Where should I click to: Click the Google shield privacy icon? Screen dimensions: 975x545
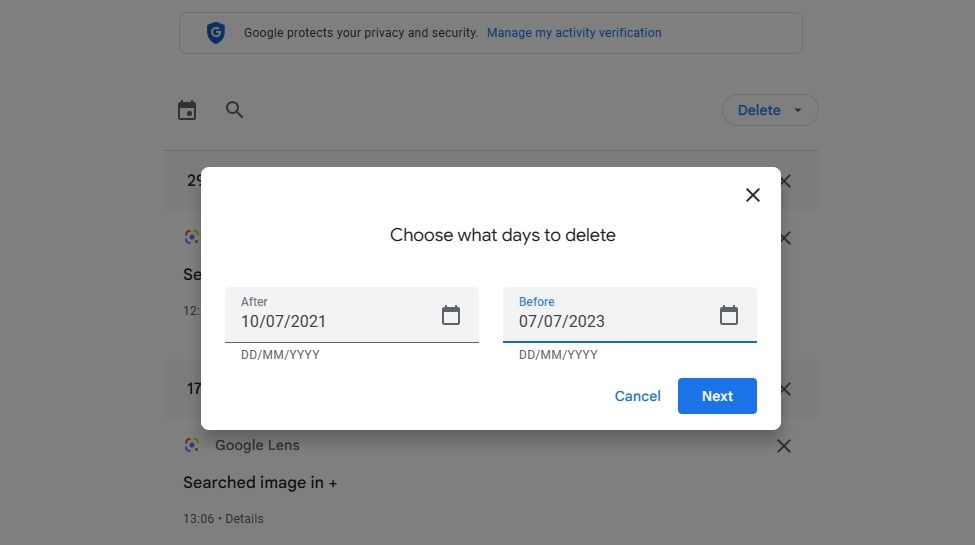click(x=215, y=33)
